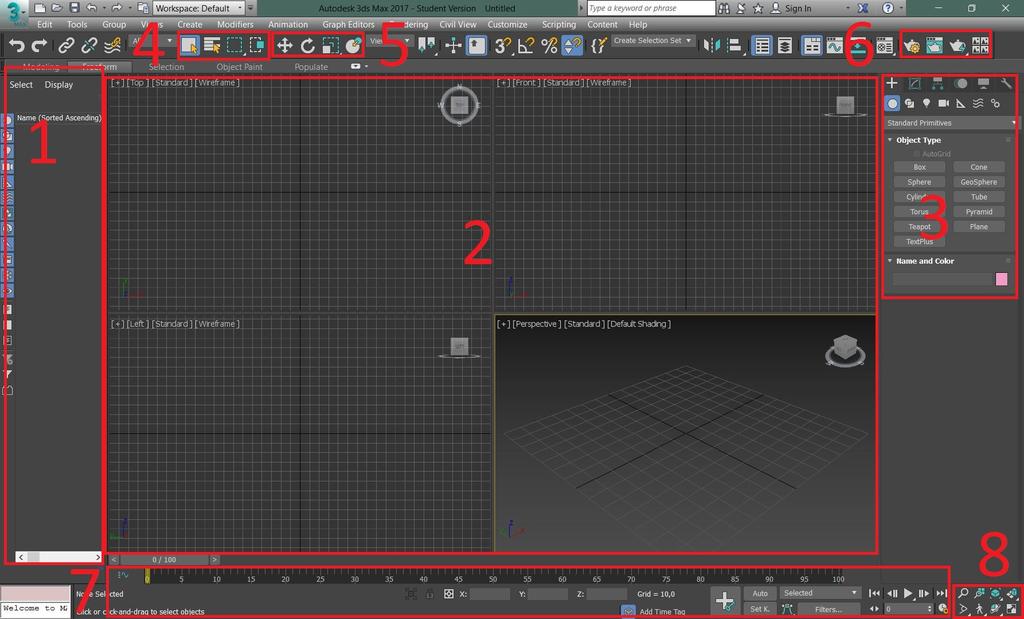
Task: Open Curve Editor from toolbar
Action: click(835, 45)
